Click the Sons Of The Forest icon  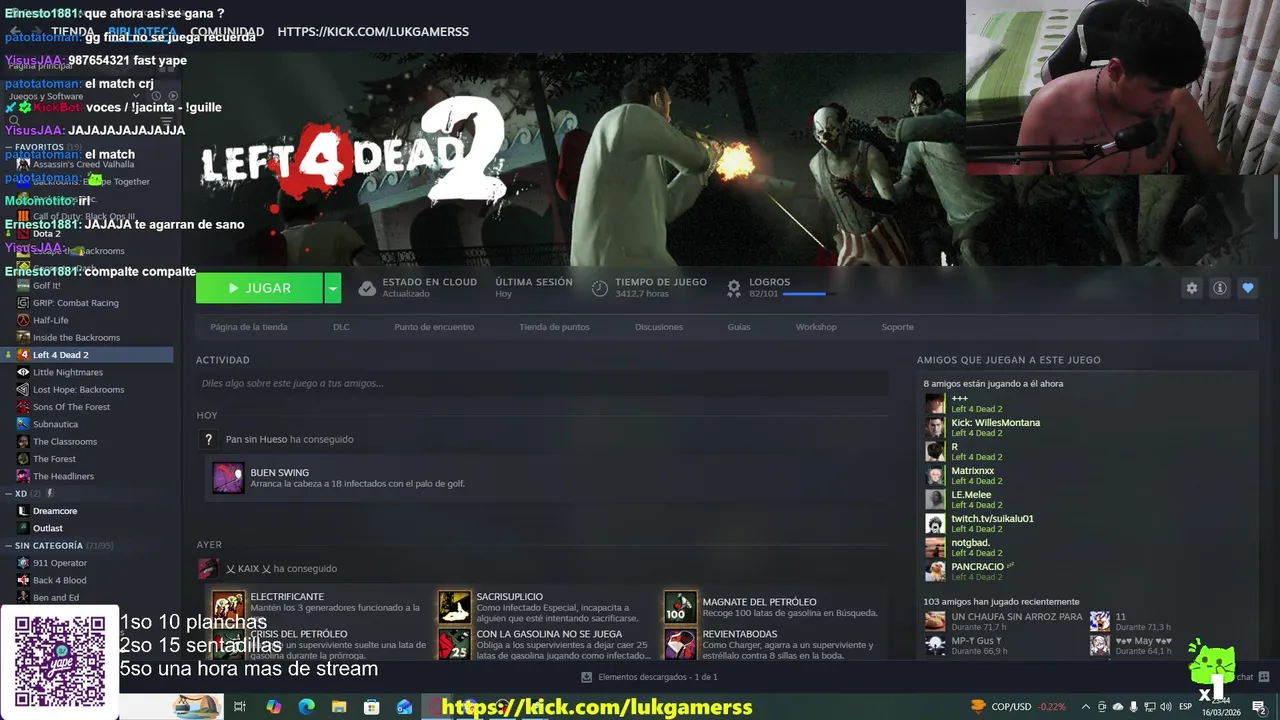tap(23, 407)
